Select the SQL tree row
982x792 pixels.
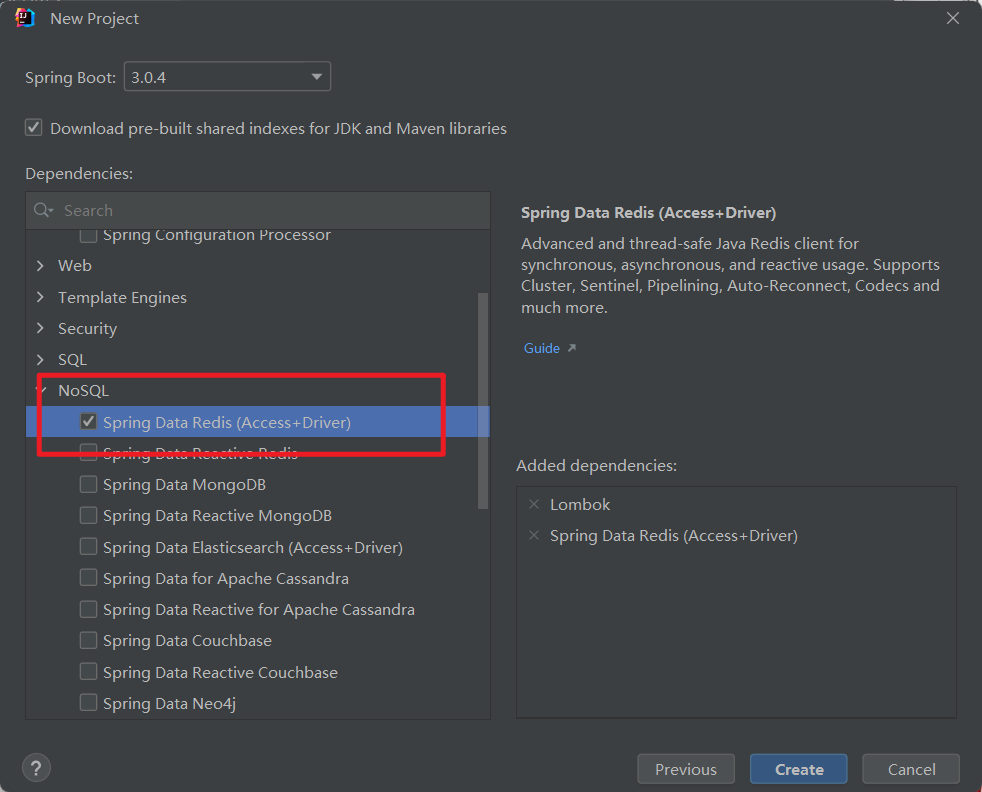[x=257, y=359]
